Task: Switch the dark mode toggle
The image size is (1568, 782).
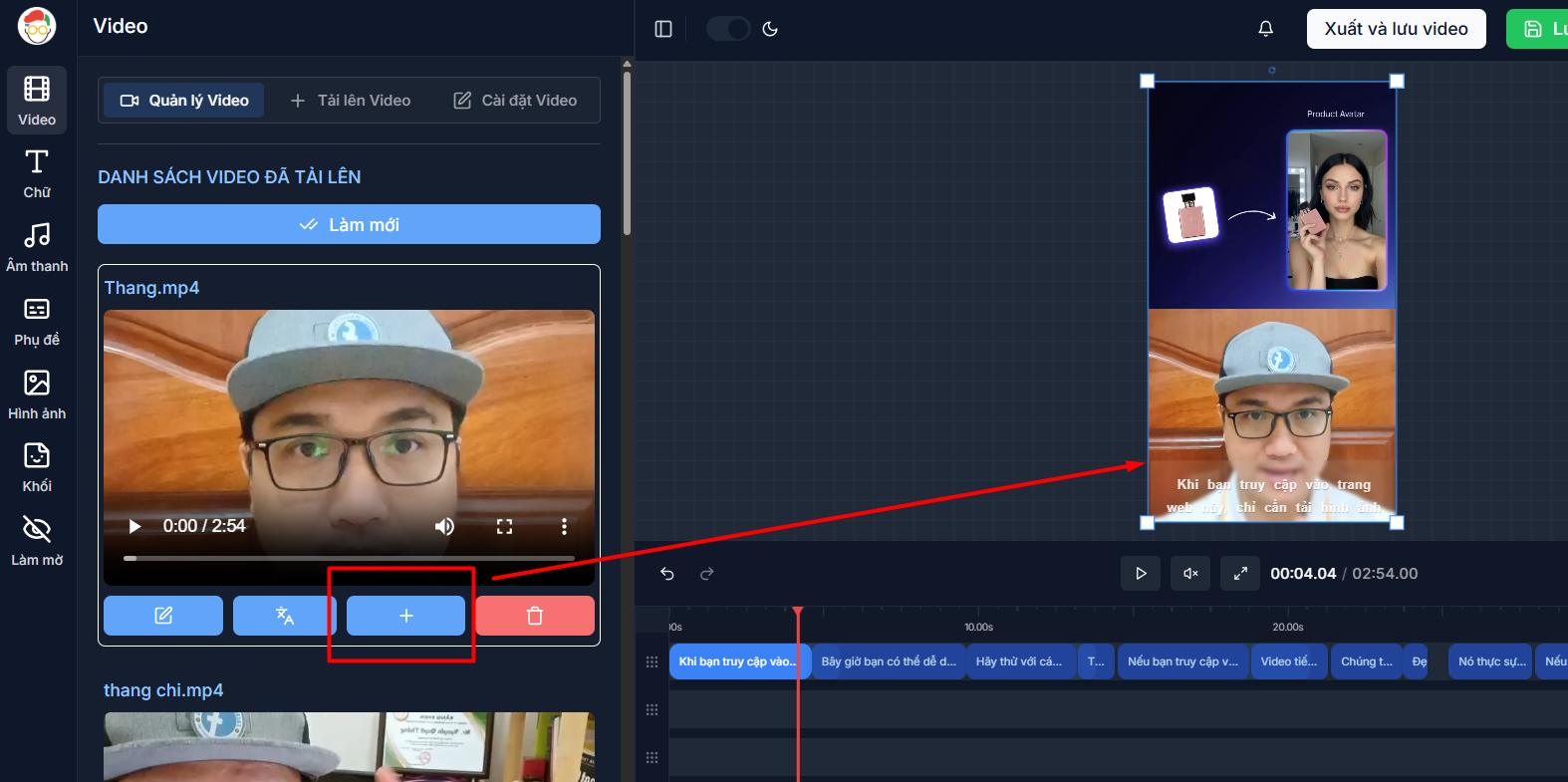Action: pyautogui.click(x=728, y=29)
